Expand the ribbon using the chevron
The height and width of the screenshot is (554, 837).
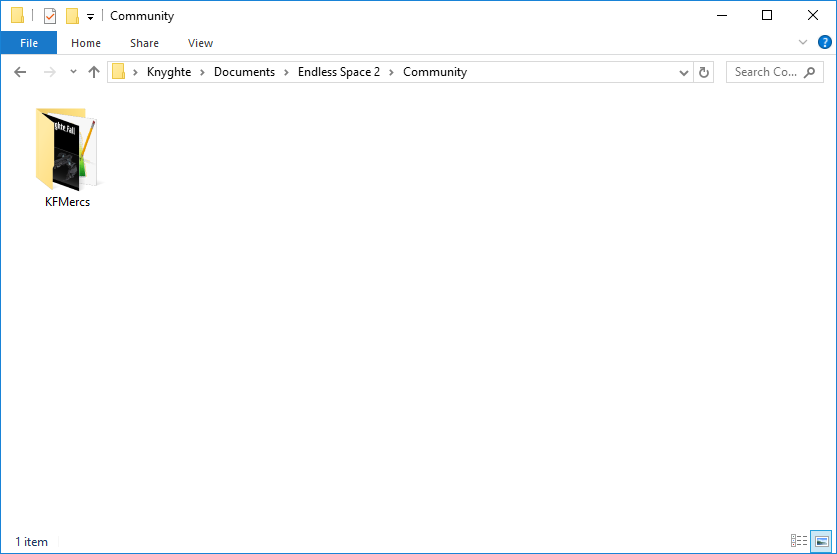(803, 43)
